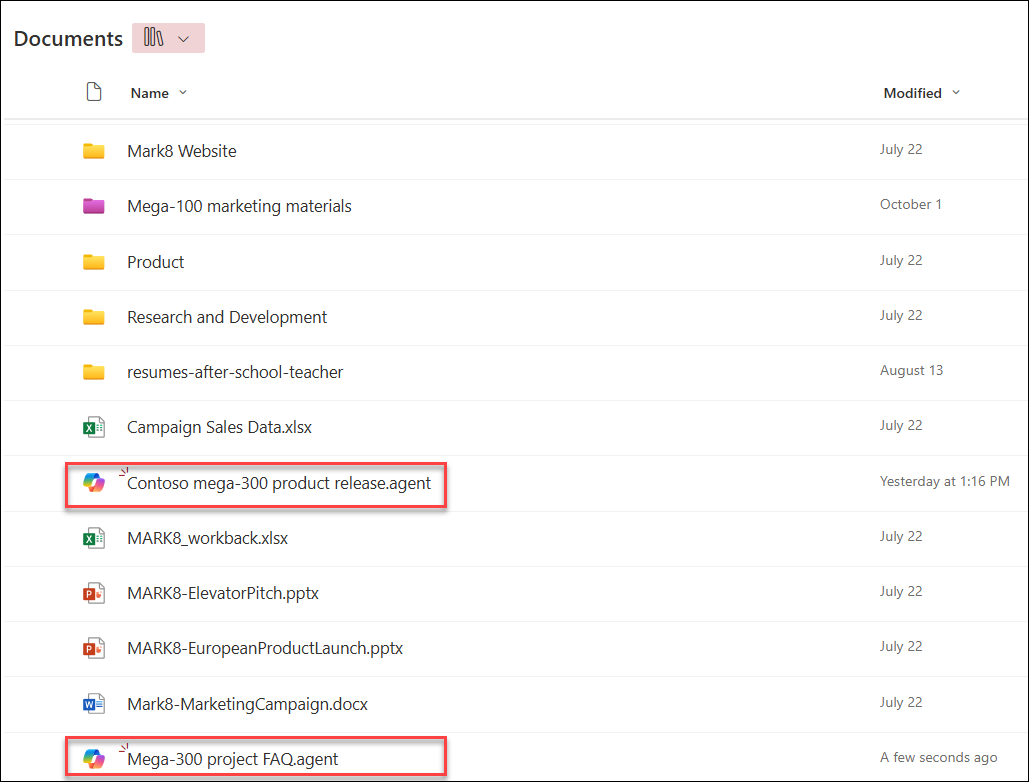Screen dimensions: 1029x782
Task: Select the Excel icon beside Campaign Sales Data.xlsx
Action: [x=95, y=426]
